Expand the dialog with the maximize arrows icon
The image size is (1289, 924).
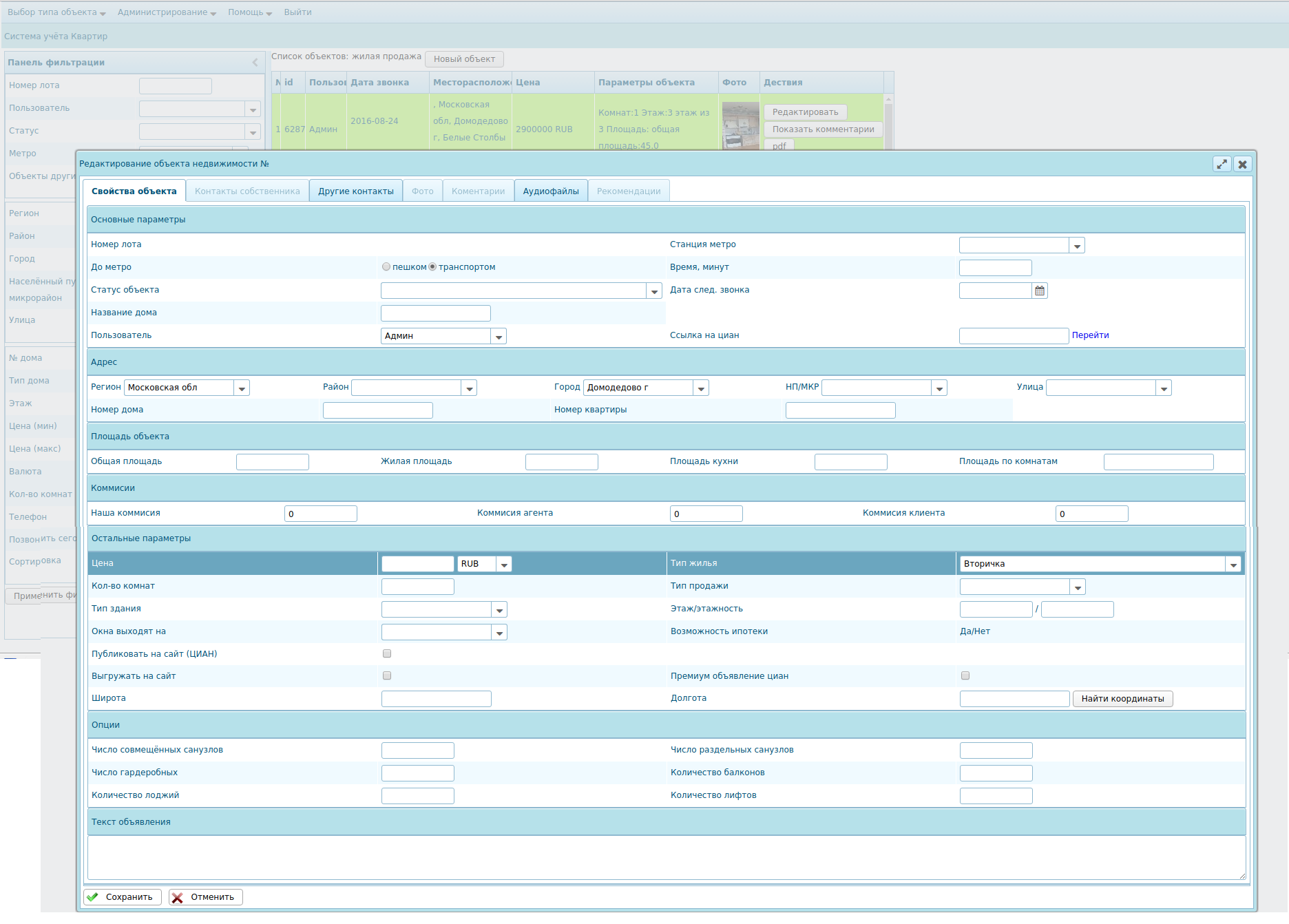coord(1222,165)
